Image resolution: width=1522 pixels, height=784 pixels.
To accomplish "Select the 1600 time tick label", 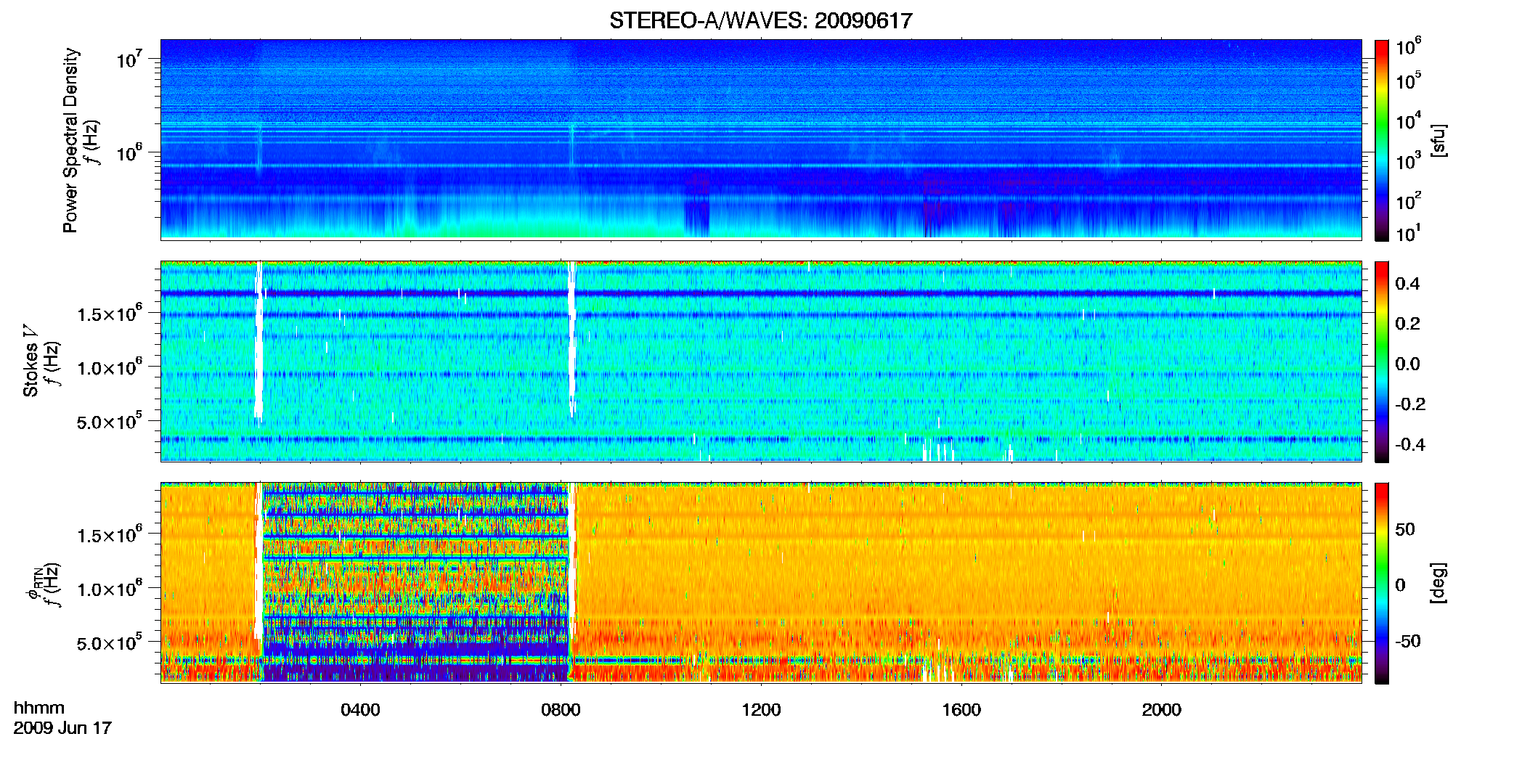I will coord(961,710).
